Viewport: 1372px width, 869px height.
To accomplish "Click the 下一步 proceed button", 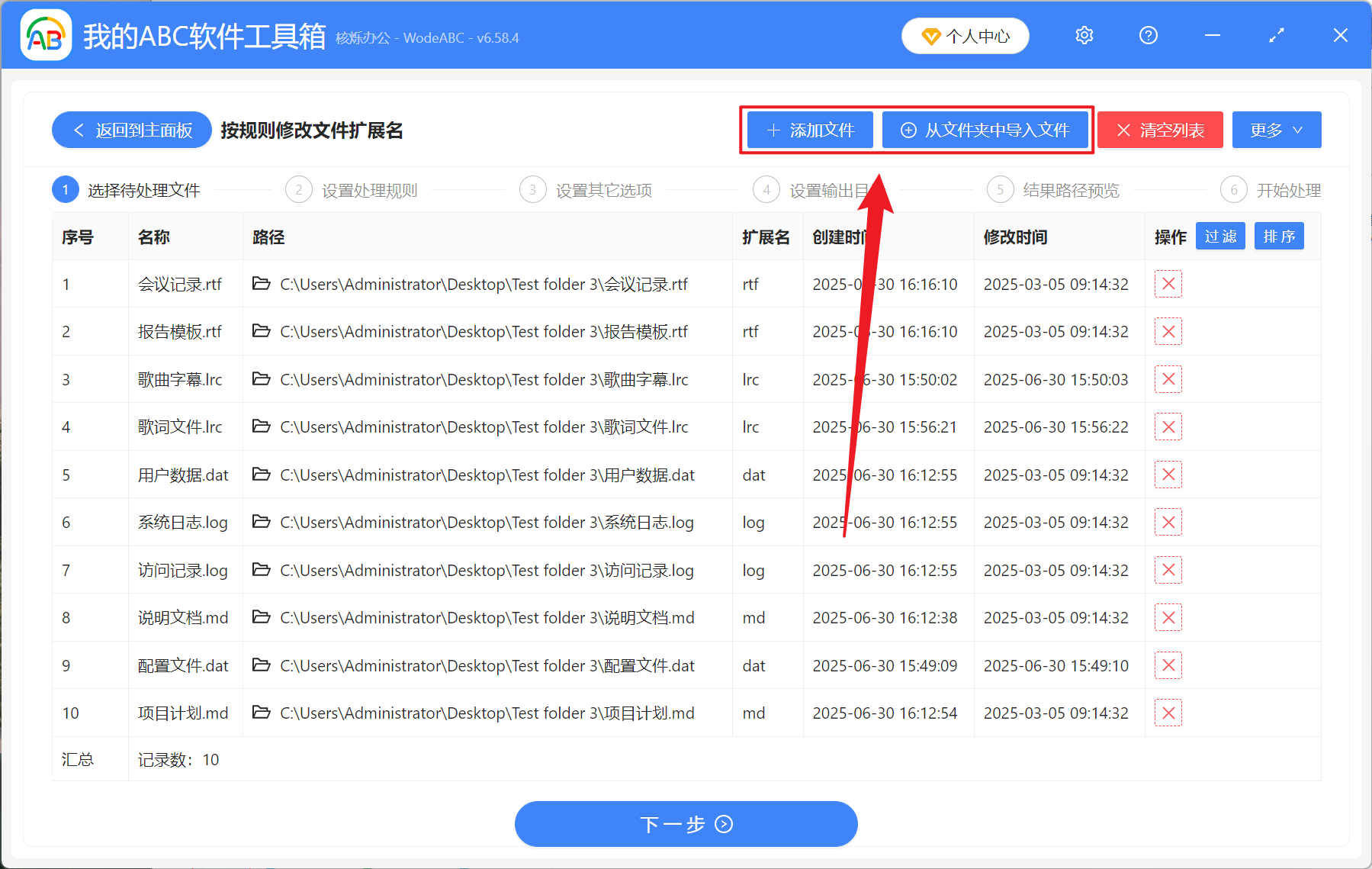I will coord(686,824).
